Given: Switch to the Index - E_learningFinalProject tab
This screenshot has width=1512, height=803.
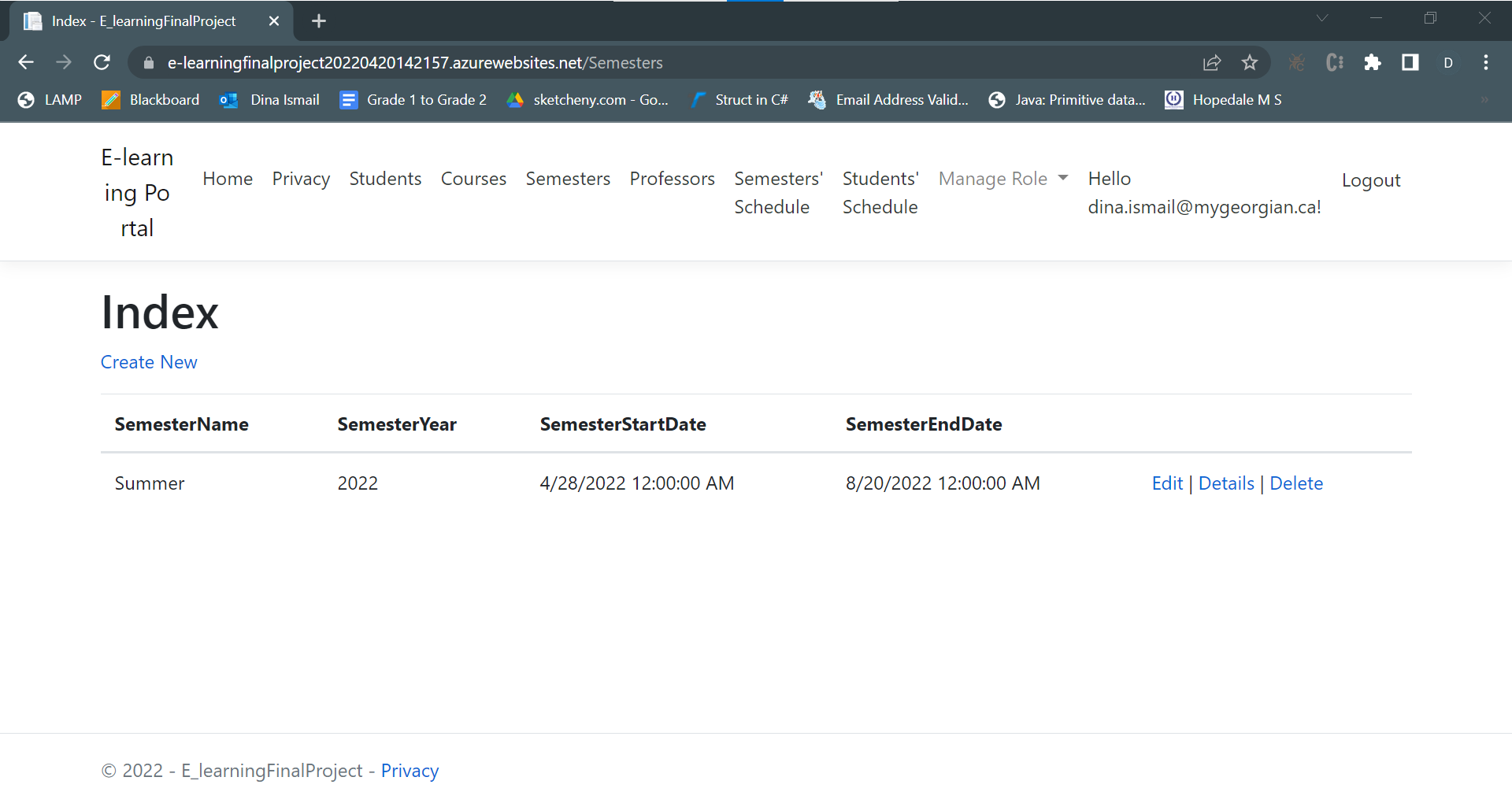Looking at the screenshot, I should tap(144, 20).
